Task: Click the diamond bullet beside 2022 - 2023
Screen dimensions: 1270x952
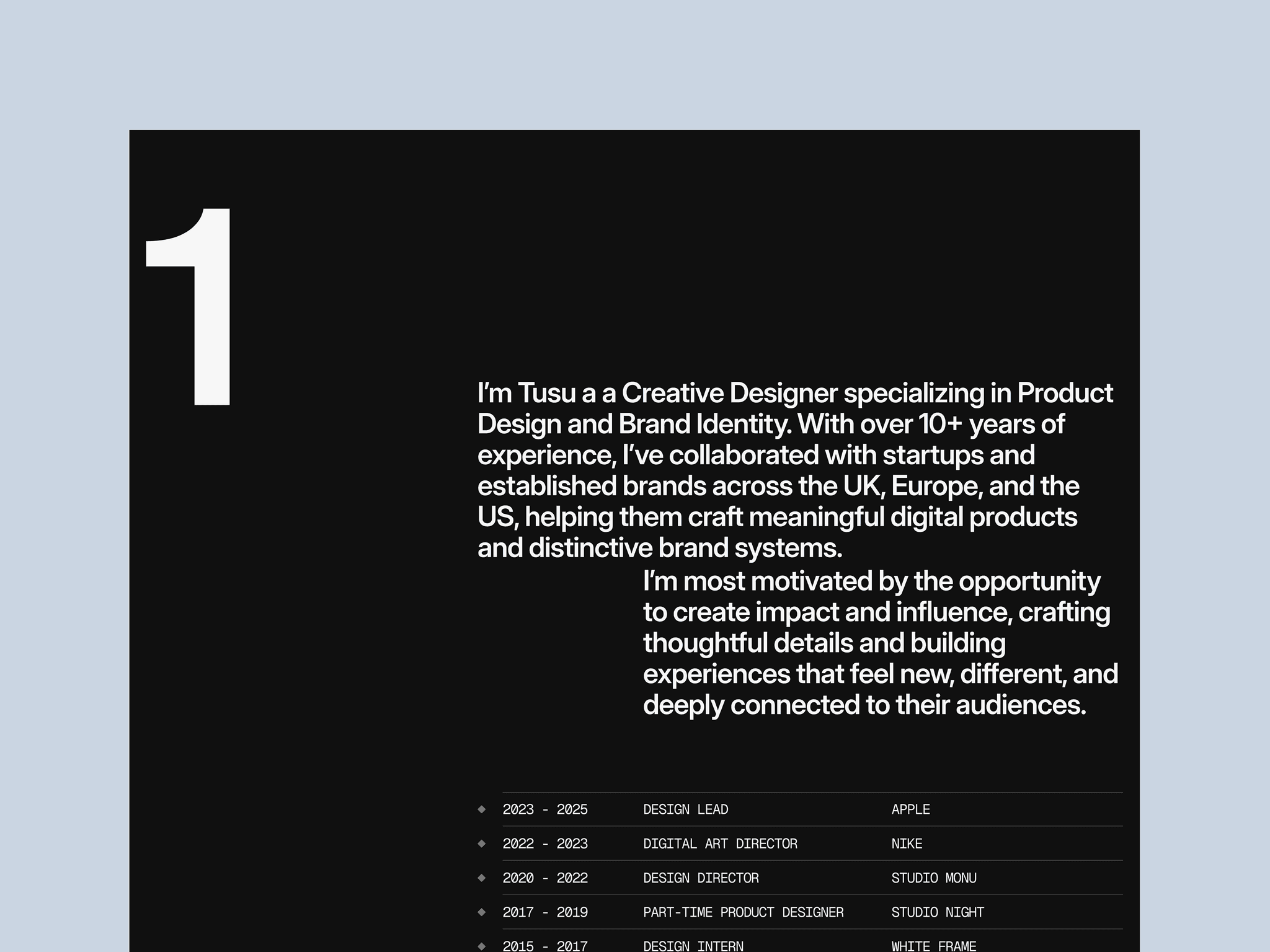Action: [482, 843]
